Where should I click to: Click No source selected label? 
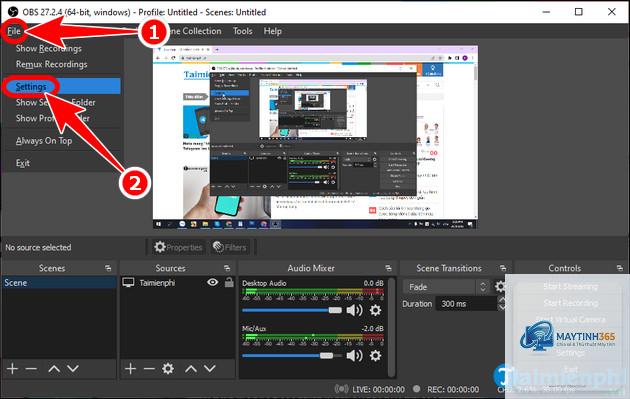tap(38, 247)
